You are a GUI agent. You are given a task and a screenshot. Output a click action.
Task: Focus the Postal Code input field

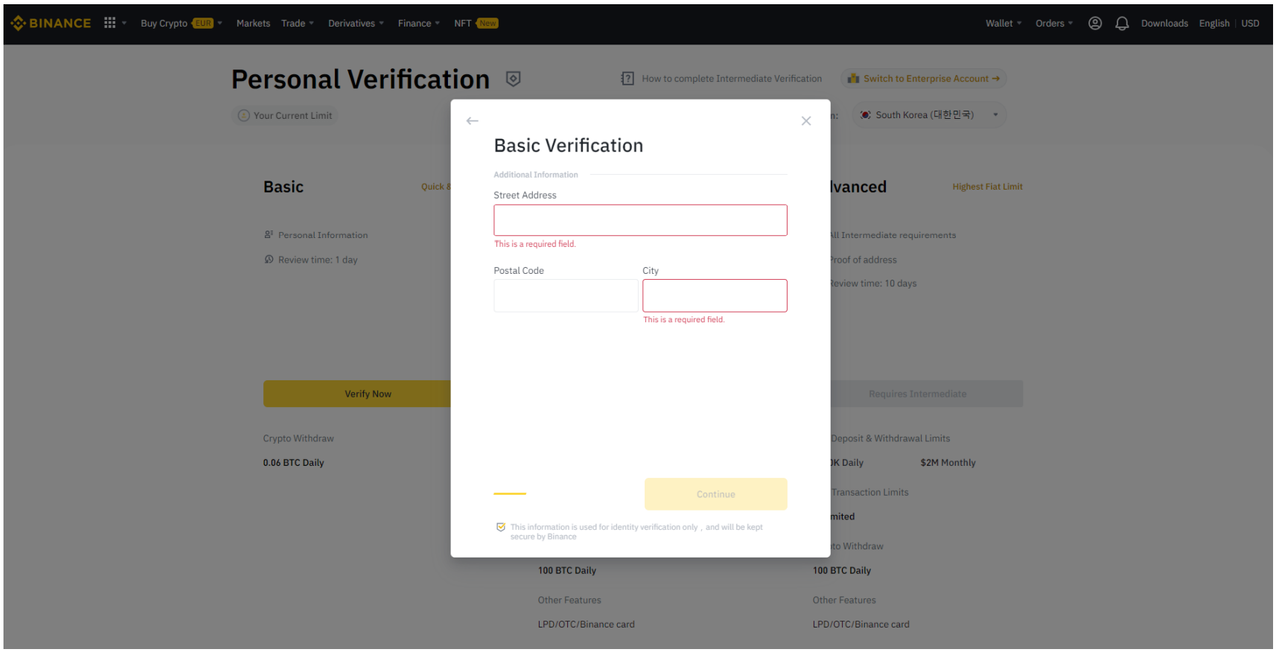tap(566, 295)
